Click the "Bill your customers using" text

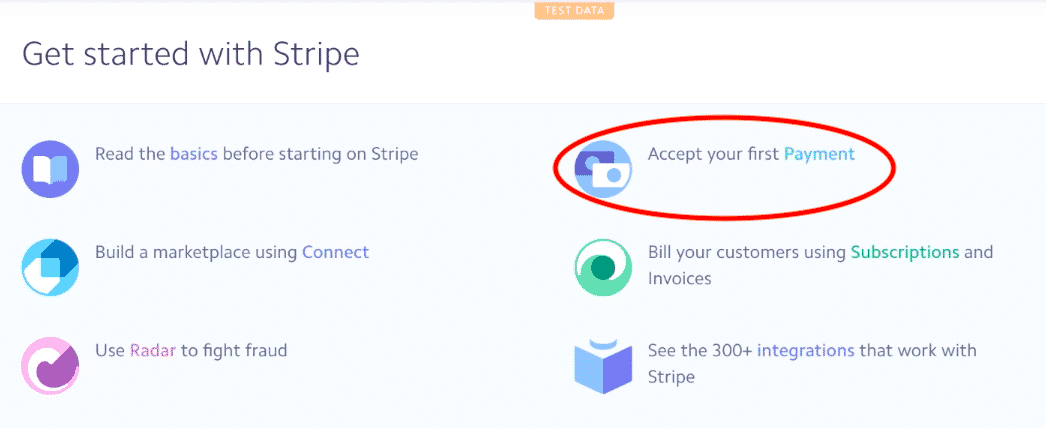tap(746, 252)
